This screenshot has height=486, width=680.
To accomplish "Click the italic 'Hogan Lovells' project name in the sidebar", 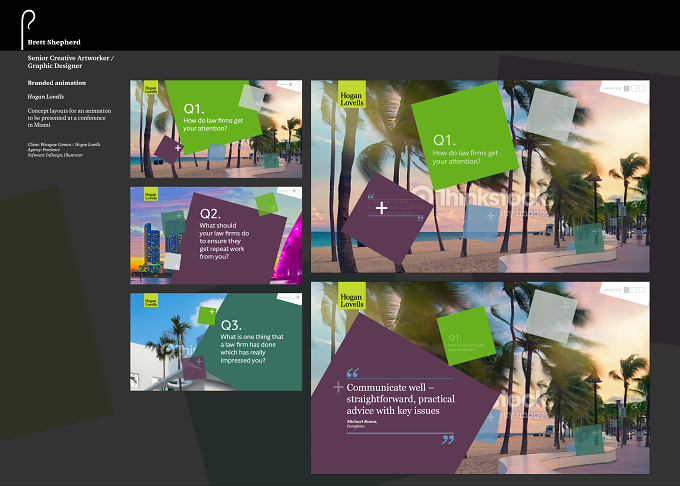I will (x=46, y=97).
